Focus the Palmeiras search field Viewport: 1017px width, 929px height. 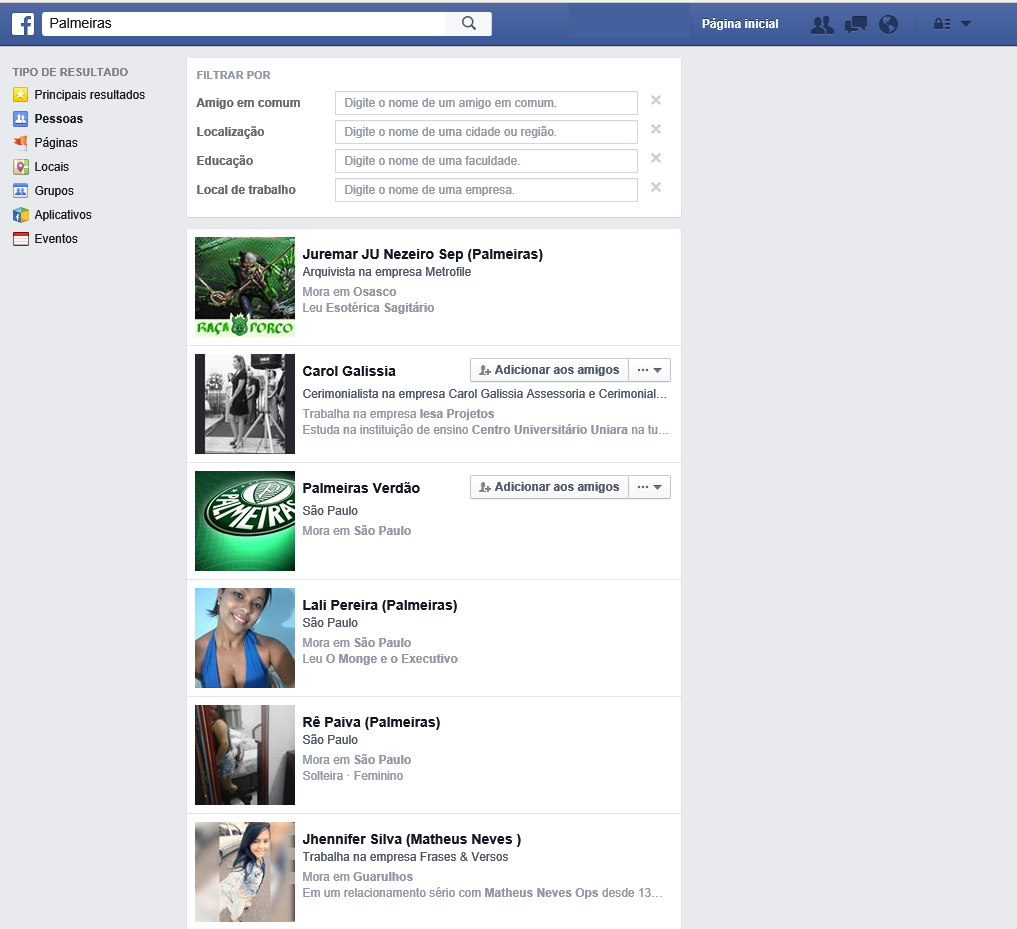[x=245, y=24]
